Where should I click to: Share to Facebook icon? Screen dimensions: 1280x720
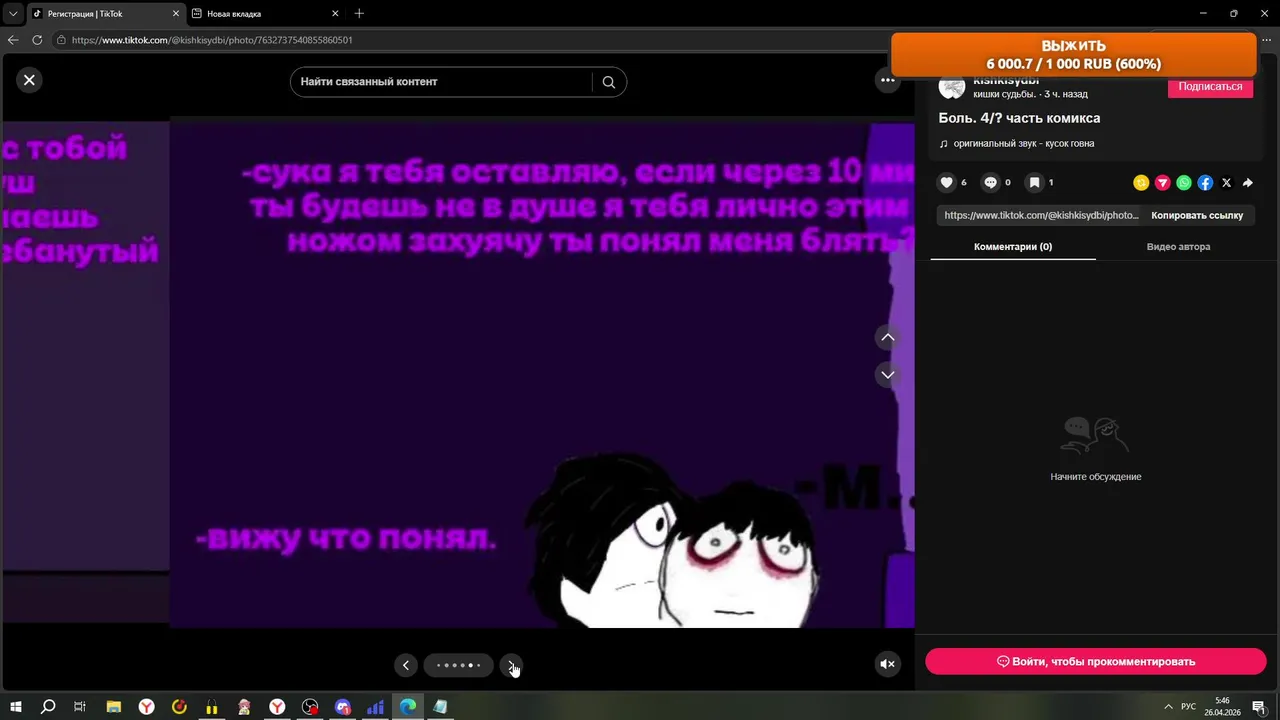tap(1205, 183)
